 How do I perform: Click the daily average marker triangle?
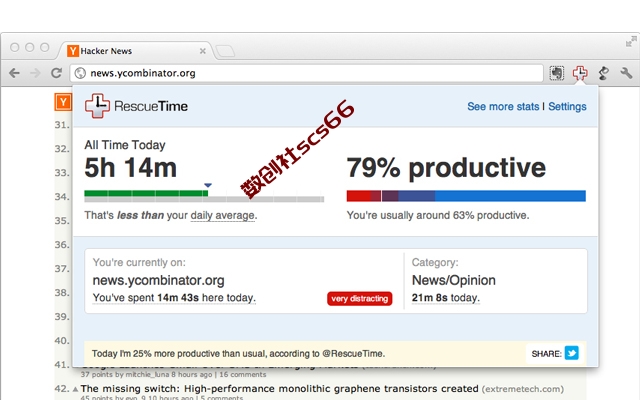tap(208, 185)
